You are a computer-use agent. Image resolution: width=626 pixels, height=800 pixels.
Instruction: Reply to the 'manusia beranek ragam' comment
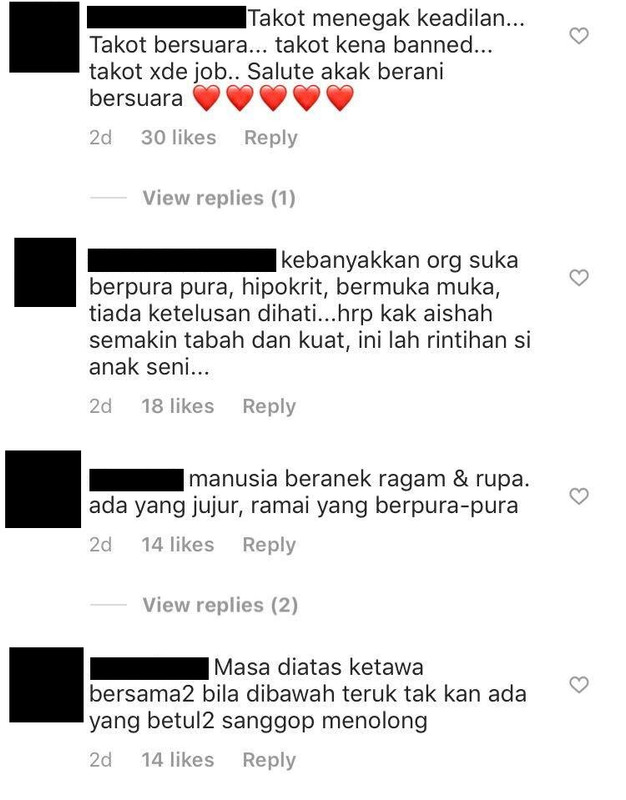click(269, 545)
